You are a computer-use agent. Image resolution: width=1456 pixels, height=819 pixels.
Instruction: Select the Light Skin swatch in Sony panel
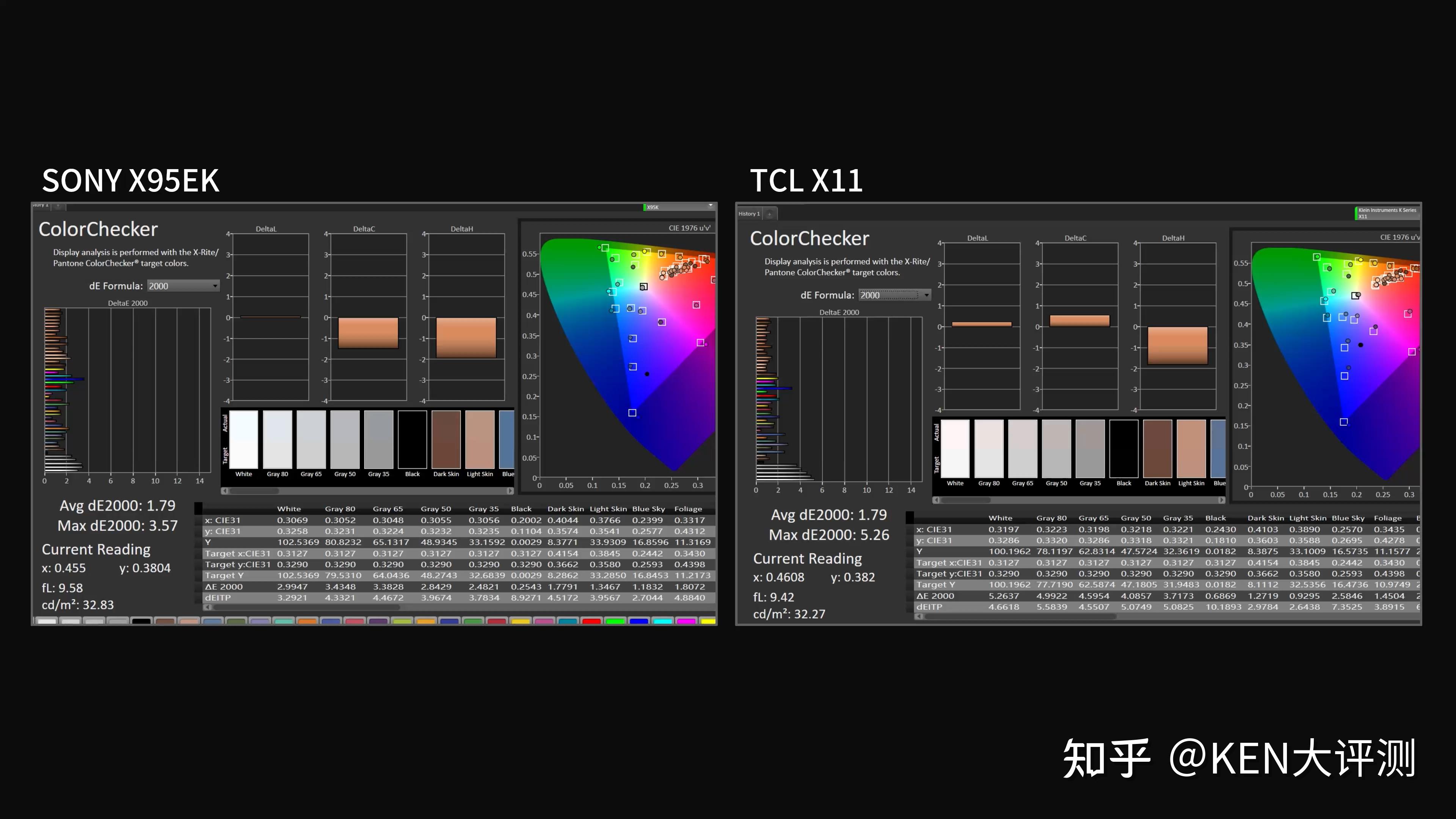tap(480, 439)
